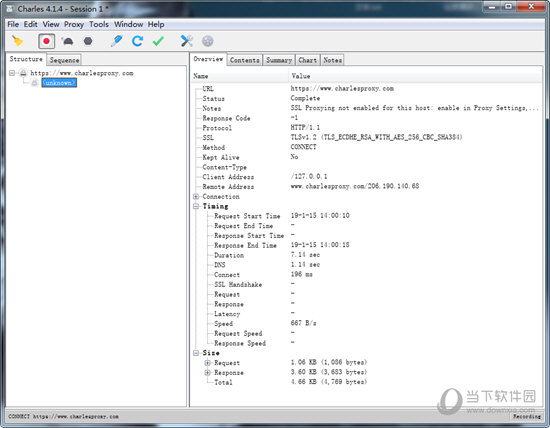Switch to the Structure tab
This screenshot has width=550, height=428.
click(x=26, y=59)
